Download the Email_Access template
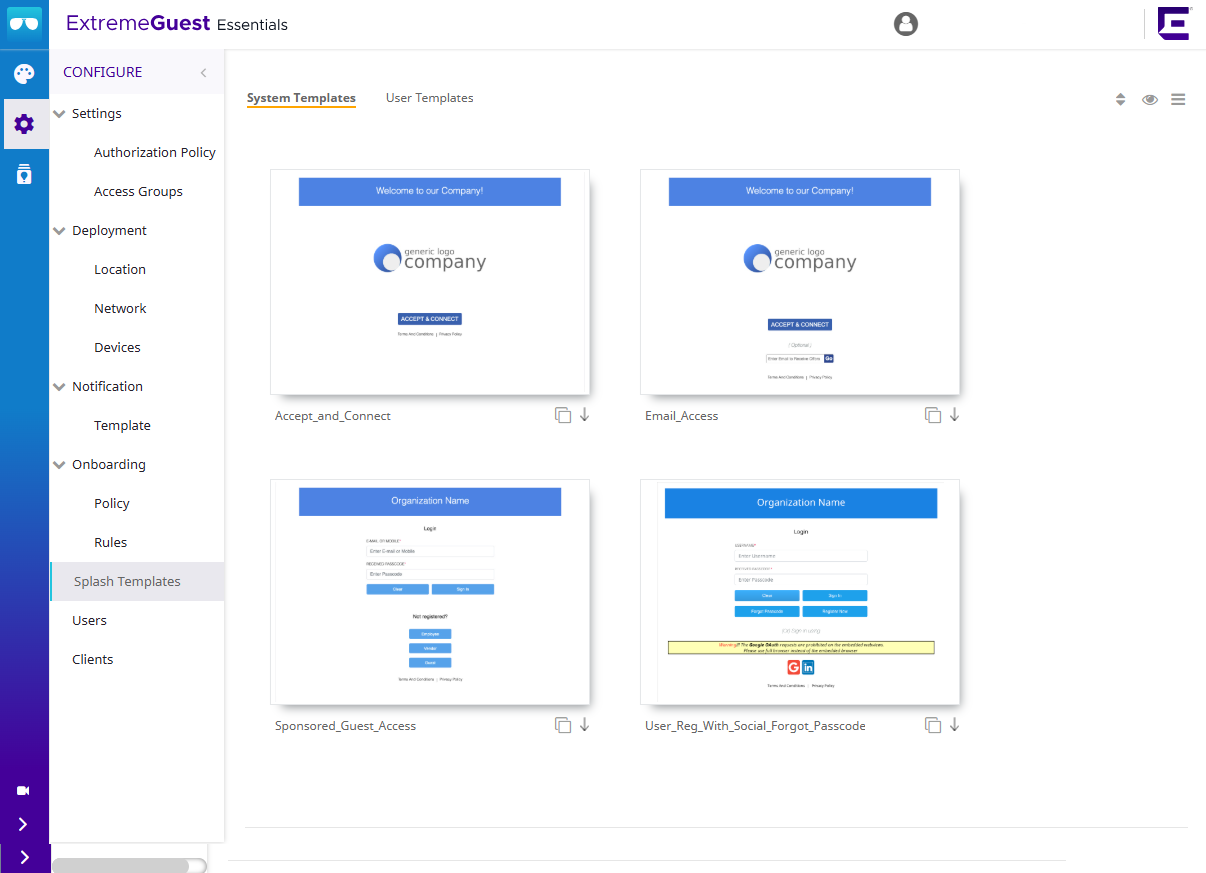Viewport: 1206px width, 873px height. point(953,413)
